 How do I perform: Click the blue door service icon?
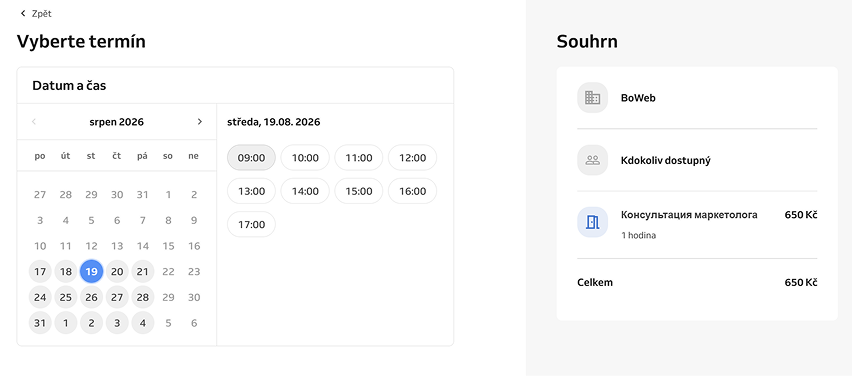[592, 222]
